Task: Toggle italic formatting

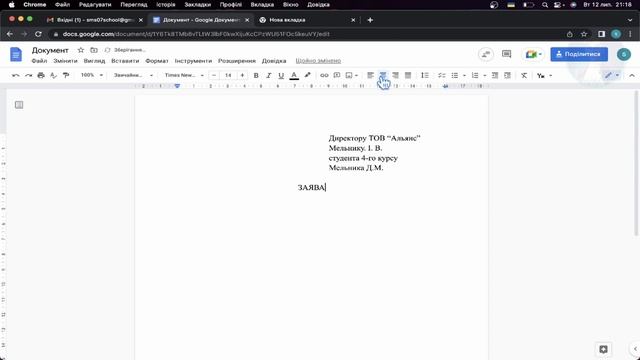Action: point(268,76)
